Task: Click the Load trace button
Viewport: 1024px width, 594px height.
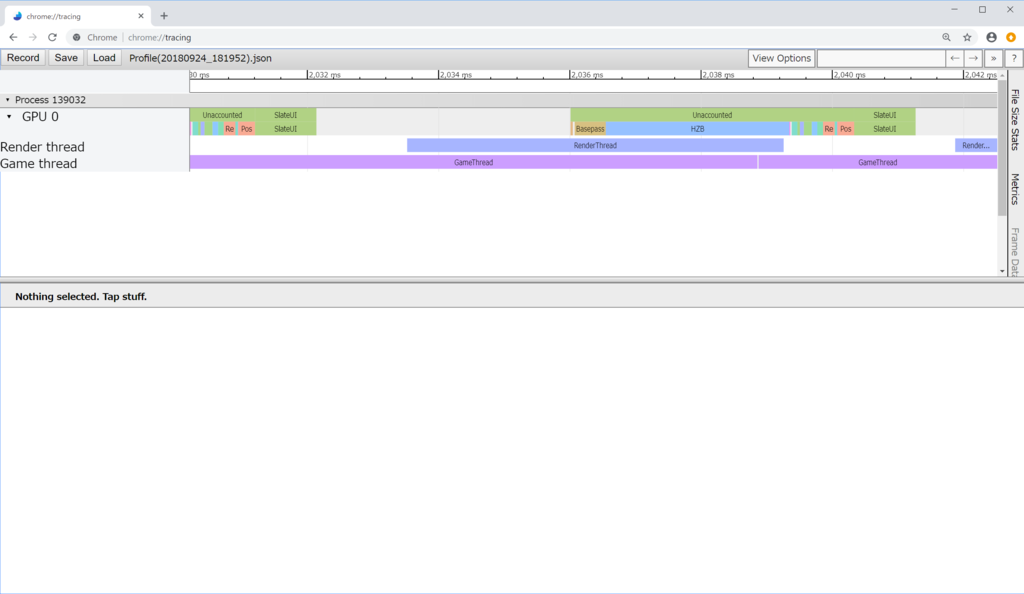Action: point(104,57)
